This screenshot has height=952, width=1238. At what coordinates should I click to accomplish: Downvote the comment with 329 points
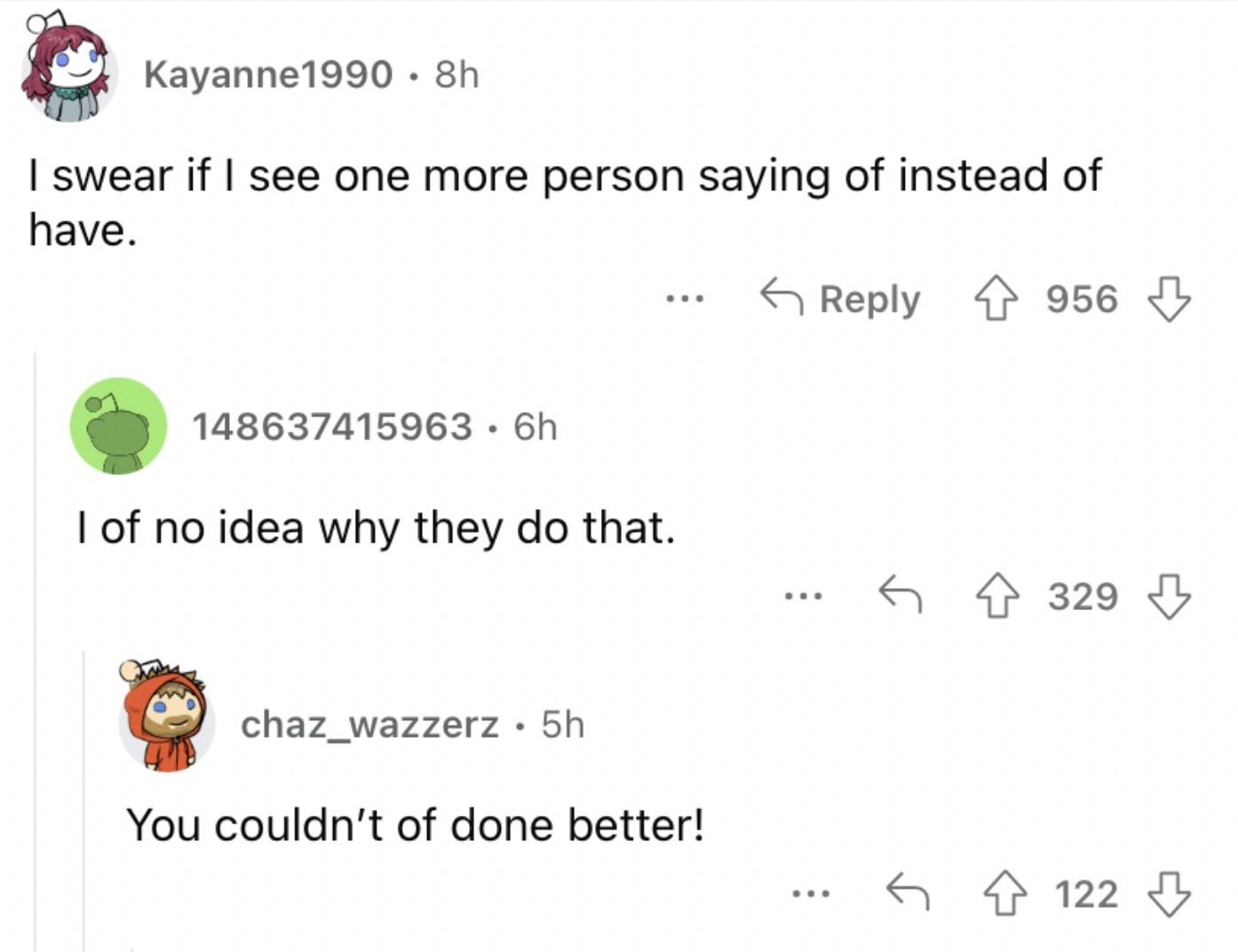(x=1170, y=596)
